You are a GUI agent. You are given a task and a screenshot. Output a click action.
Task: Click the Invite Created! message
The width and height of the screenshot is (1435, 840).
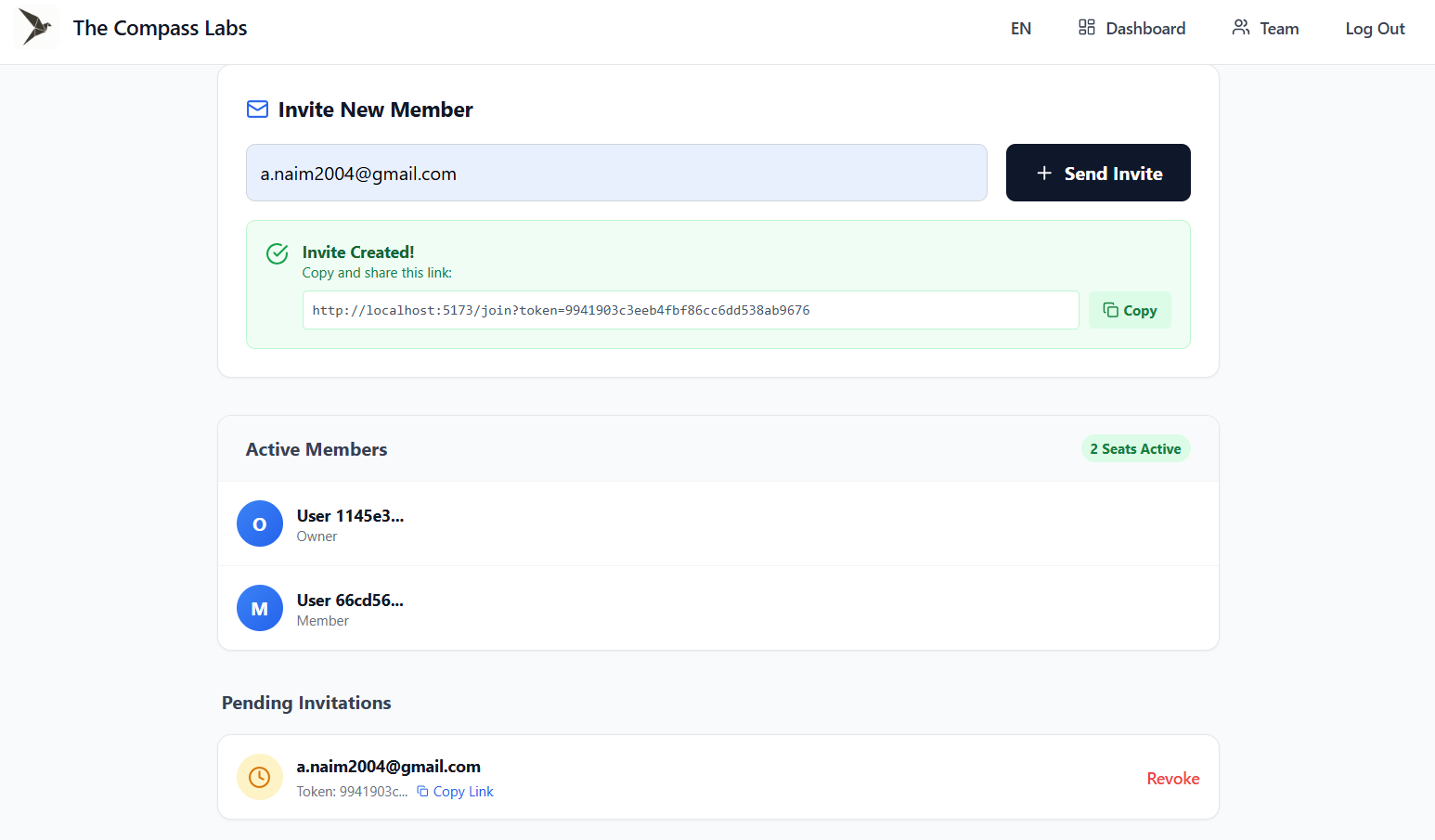click(358, 252)
